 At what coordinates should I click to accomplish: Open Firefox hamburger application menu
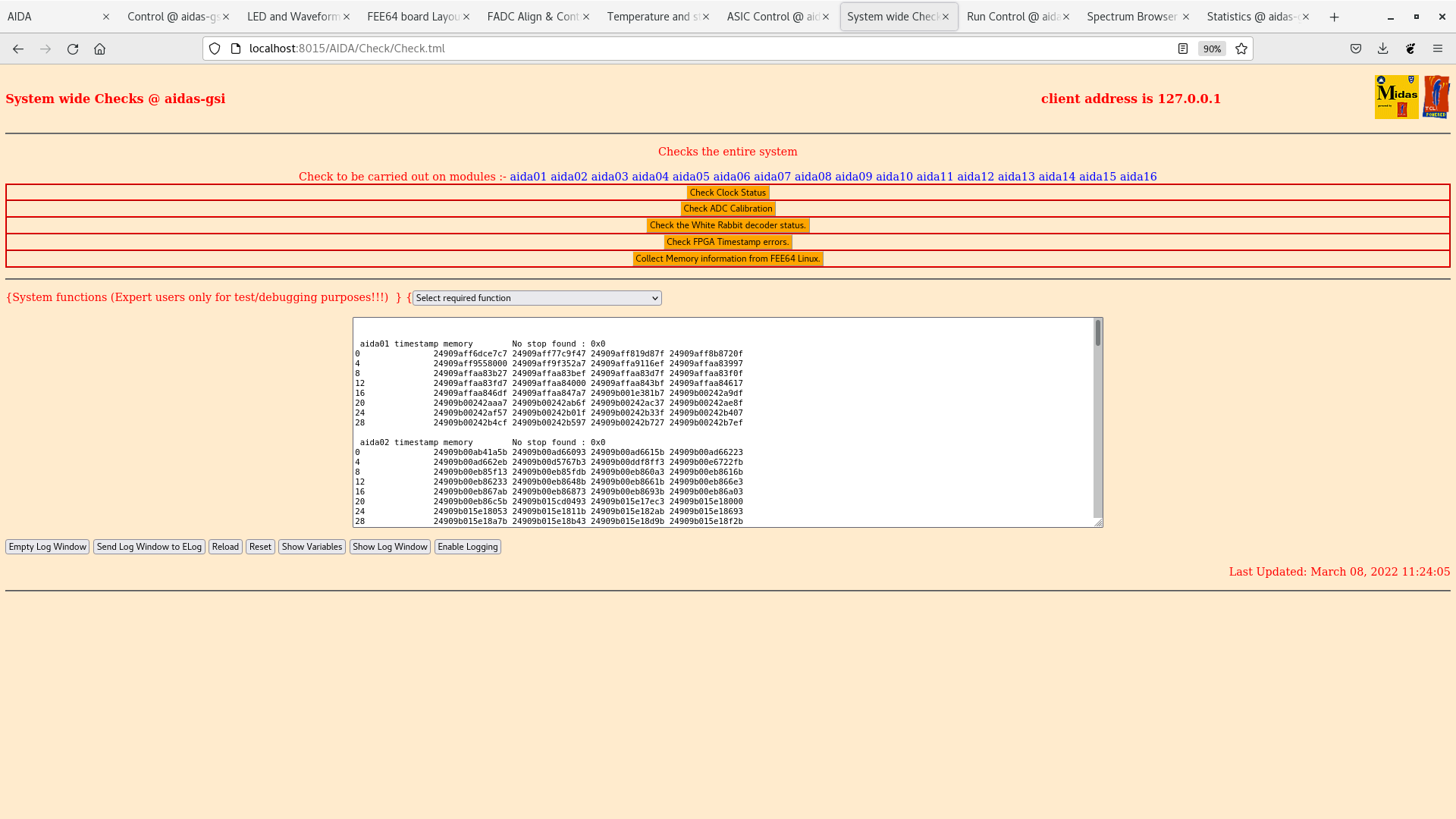tap(1438, 49)
